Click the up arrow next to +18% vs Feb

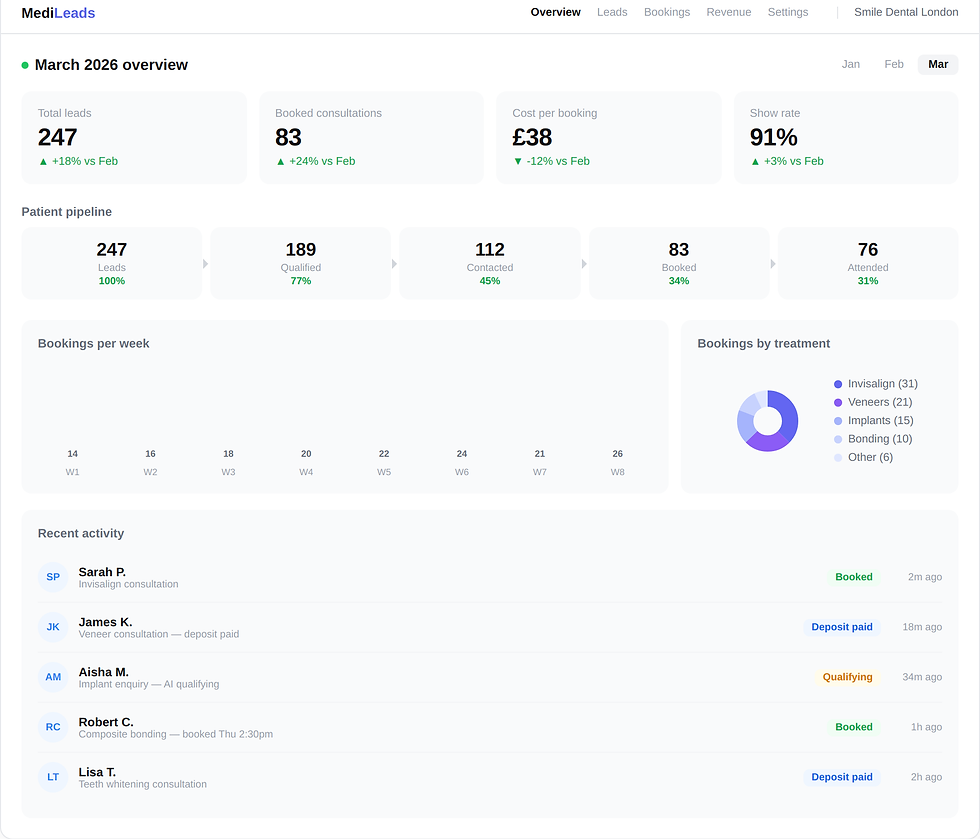pos(43,161)
